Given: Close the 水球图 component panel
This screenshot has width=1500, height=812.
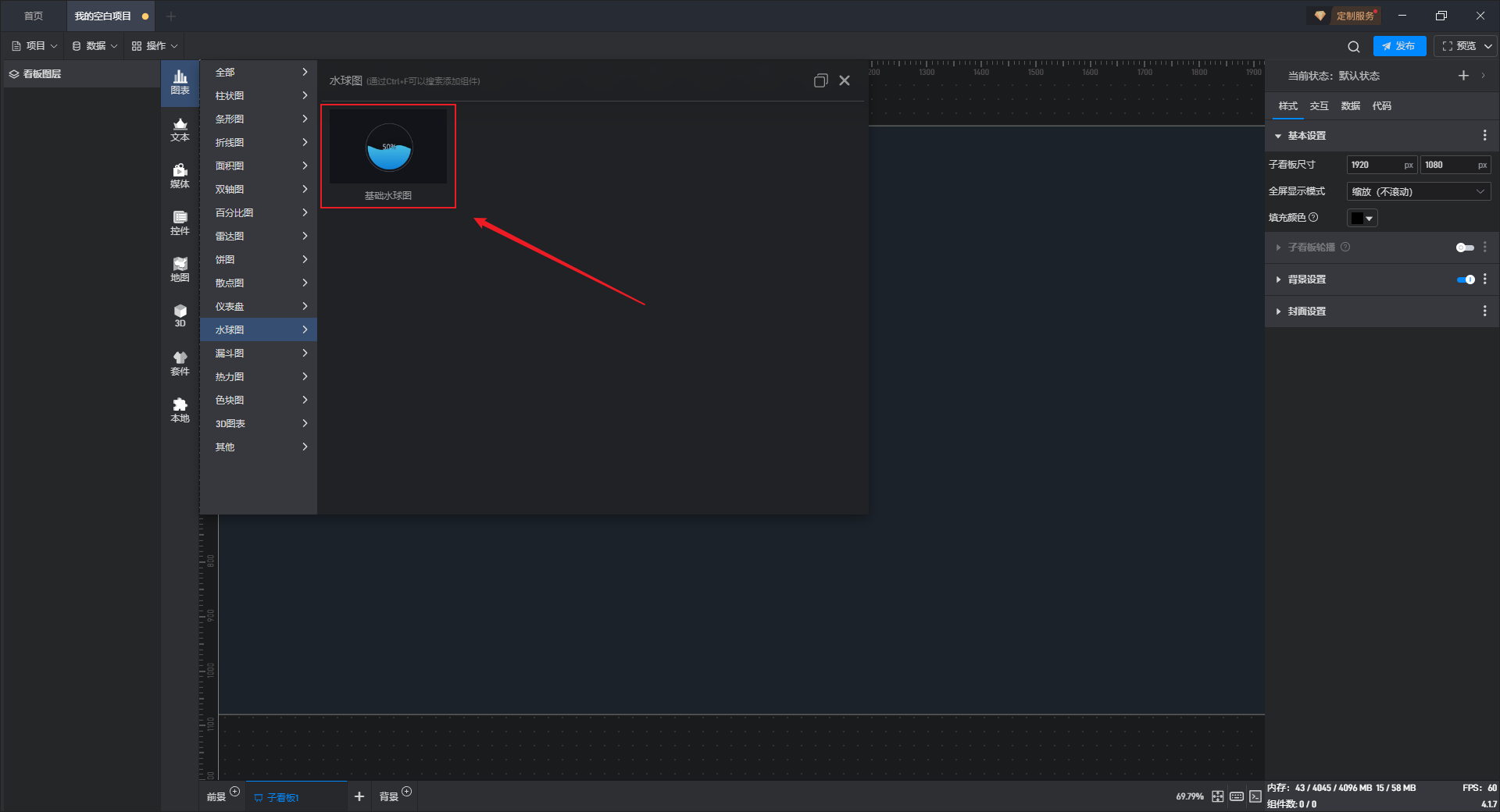Looking at the screenshot, I should coord(845,80).
